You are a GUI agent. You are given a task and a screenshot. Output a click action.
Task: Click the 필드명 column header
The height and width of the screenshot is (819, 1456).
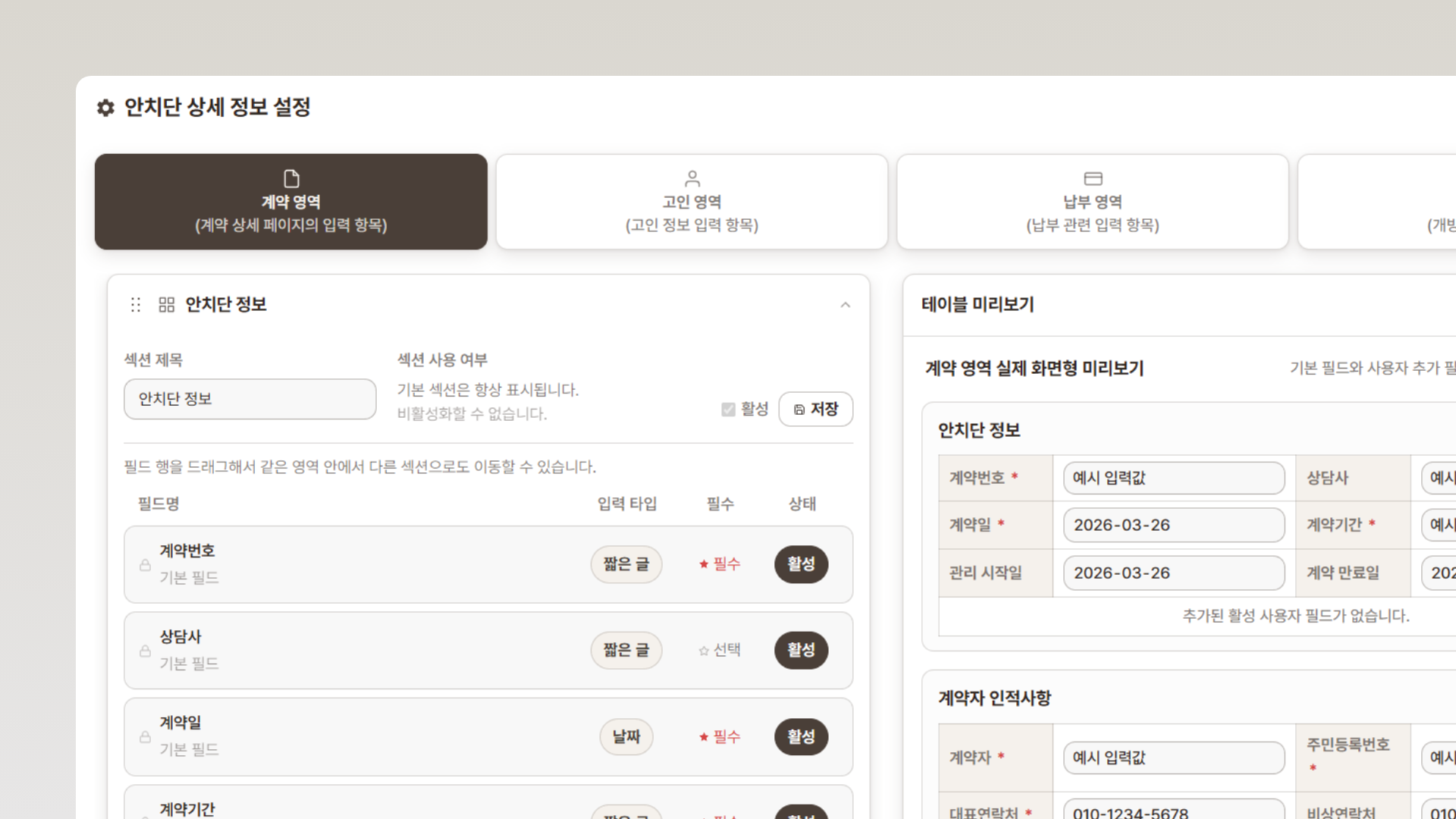pyautogui.click(x=158, y=504)
